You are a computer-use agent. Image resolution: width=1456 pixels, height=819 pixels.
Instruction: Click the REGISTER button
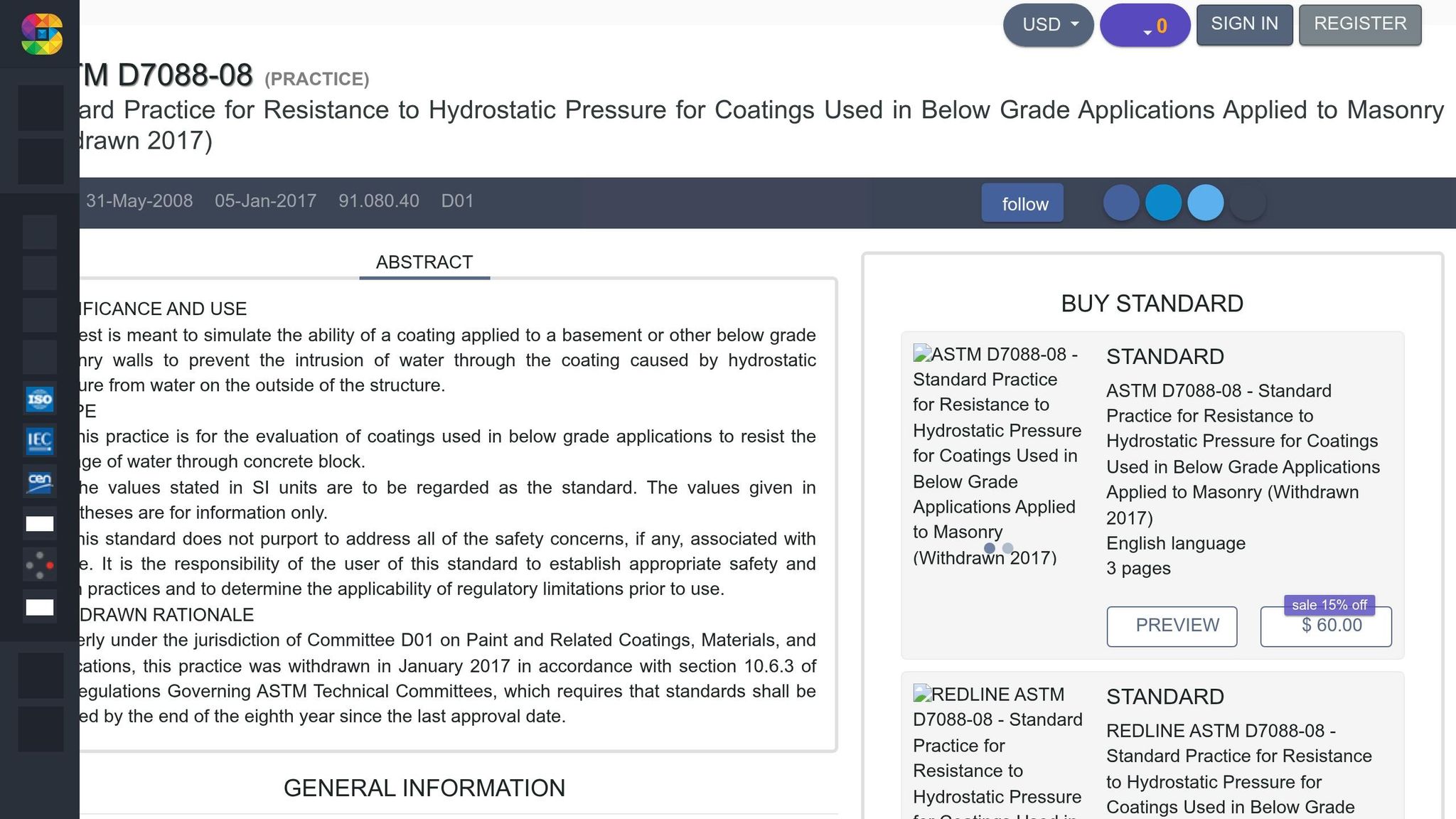point(1360,24)
